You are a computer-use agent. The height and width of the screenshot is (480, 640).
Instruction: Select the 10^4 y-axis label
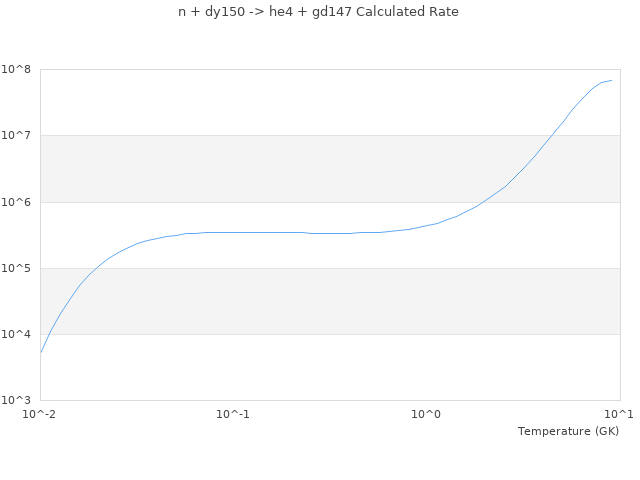(17, 334)
